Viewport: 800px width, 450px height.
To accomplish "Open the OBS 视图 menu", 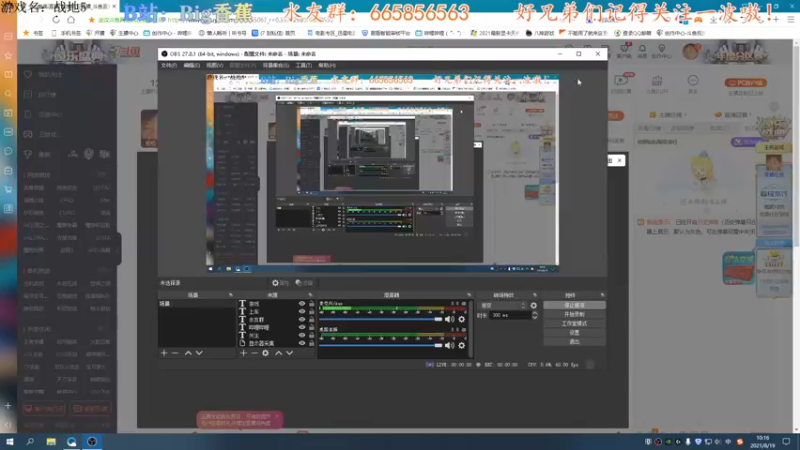I will click(214, 65).
